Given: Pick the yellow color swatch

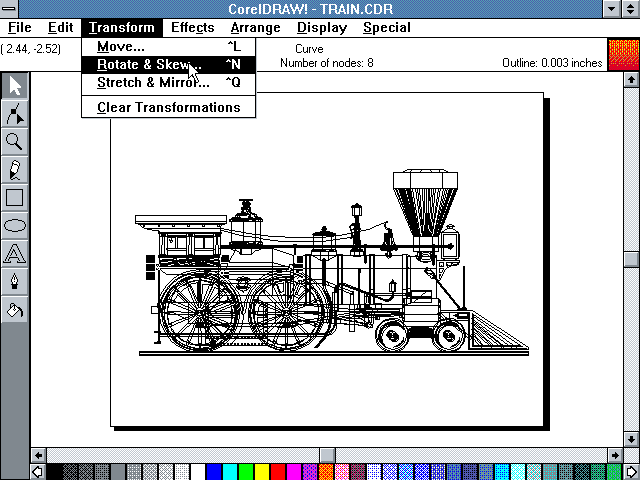Looking at the screenshot, I should pos(262,472).
